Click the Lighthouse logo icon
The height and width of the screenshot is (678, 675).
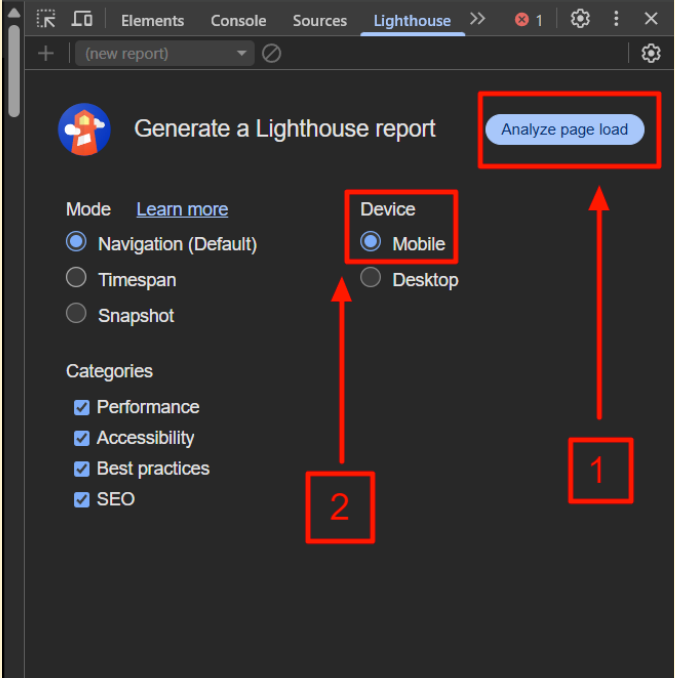coord(84,129)
